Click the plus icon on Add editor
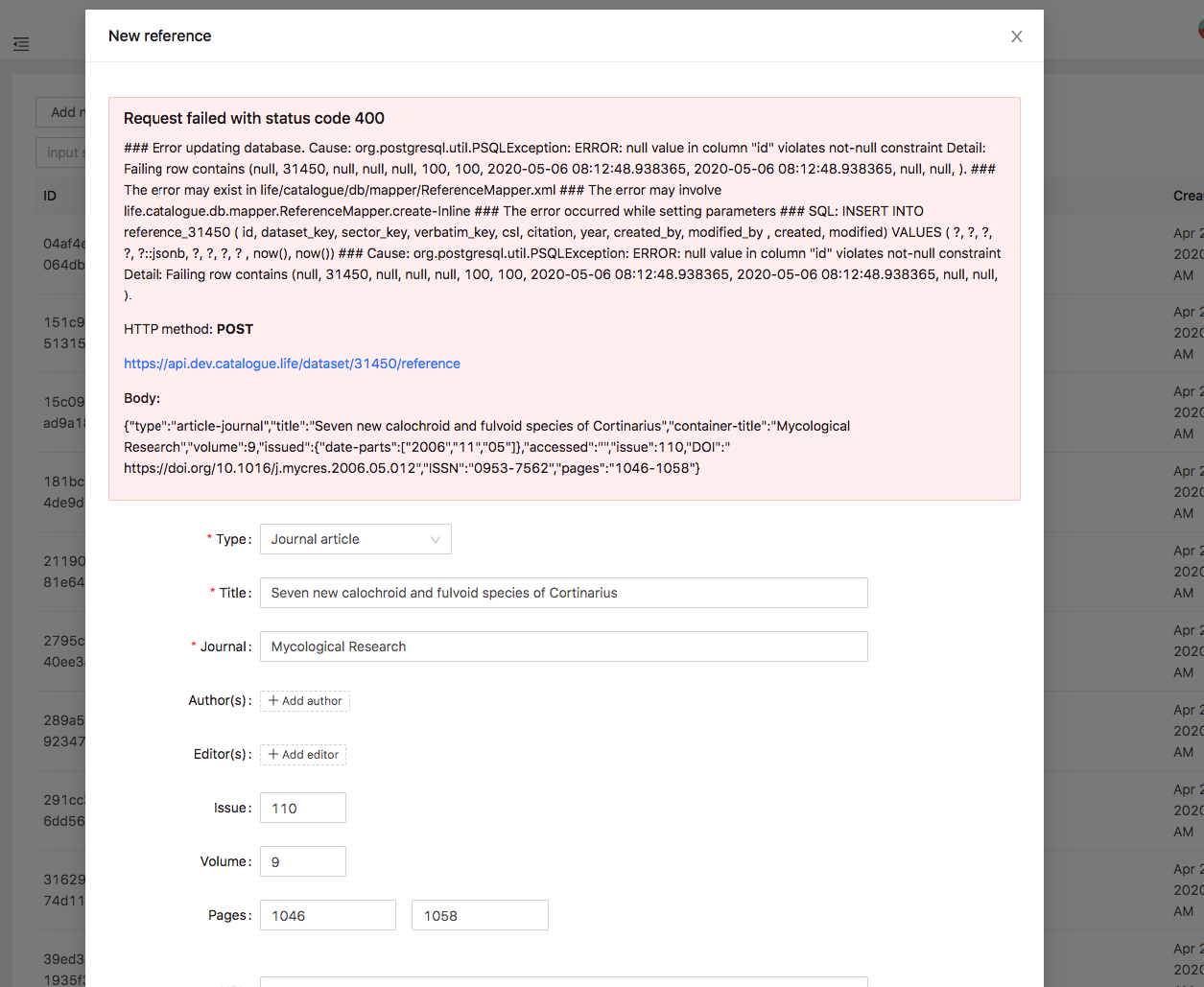The height and width of the screenshot is (987, 1204). [x=274, y=755]
